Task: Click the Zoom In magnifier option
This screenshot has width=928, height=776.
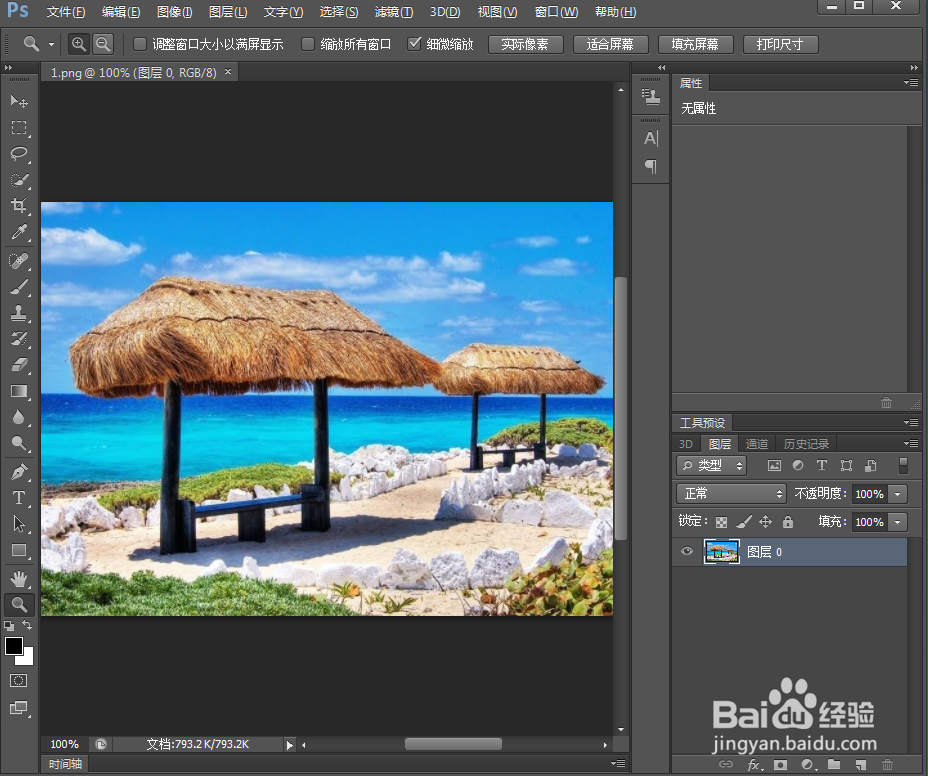Action: pos(79,44)
